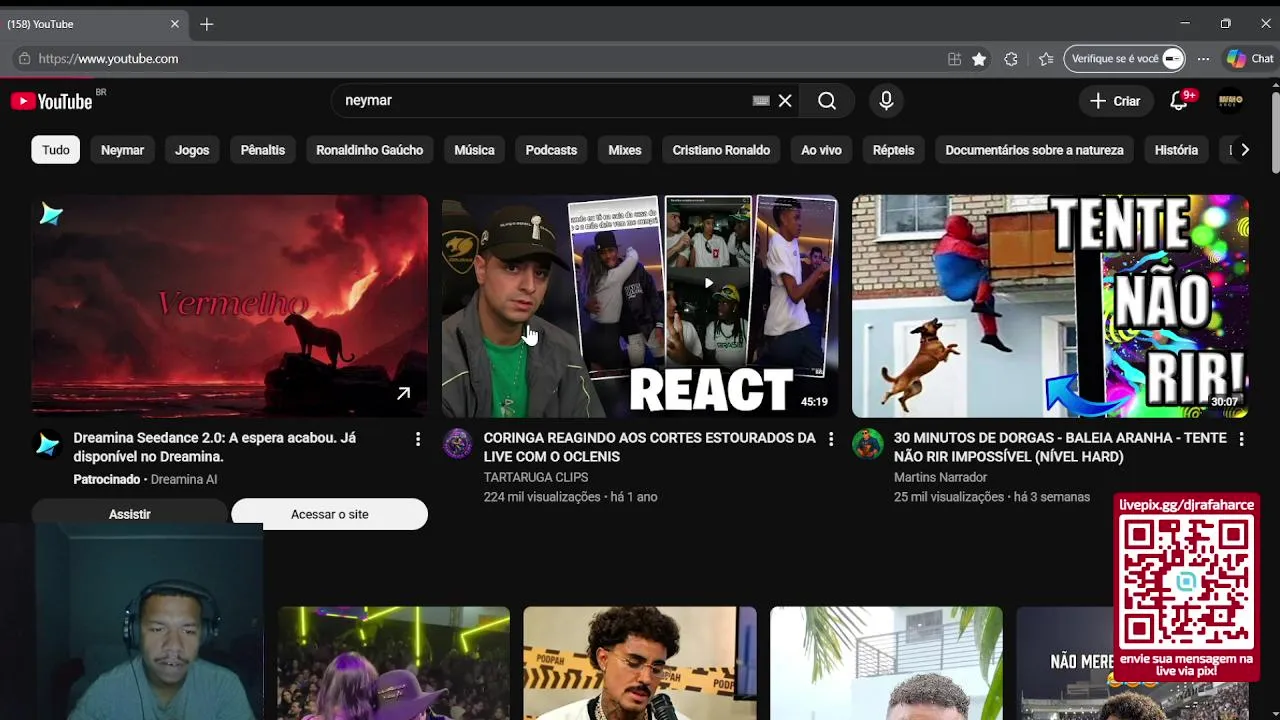Clear the neymar search text with X

[x=785, y=101]
